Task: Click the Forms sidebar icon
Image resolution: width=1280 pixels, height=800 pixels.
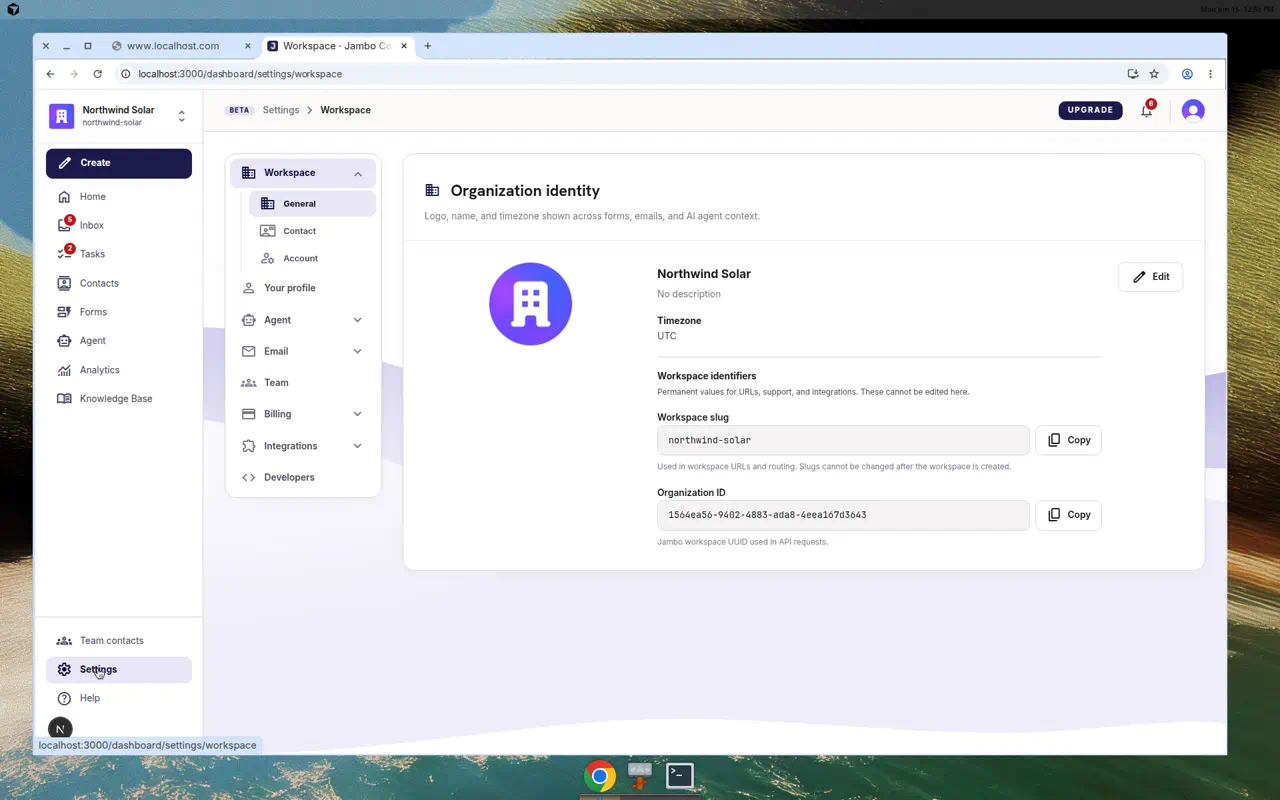Action: tap(64, 312)
